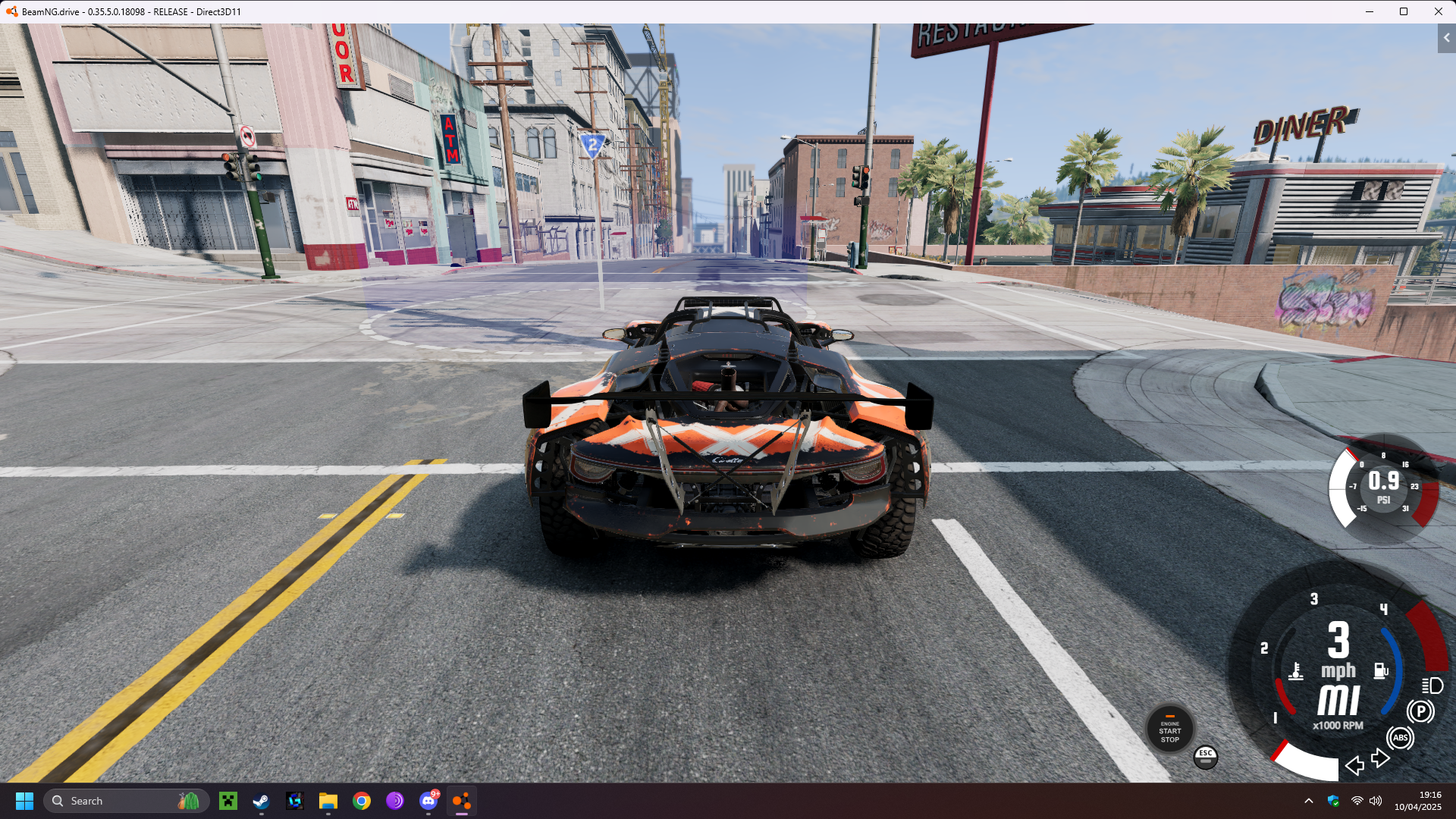Expand the collapsed side panel arrow

(x=1446, y=38)
